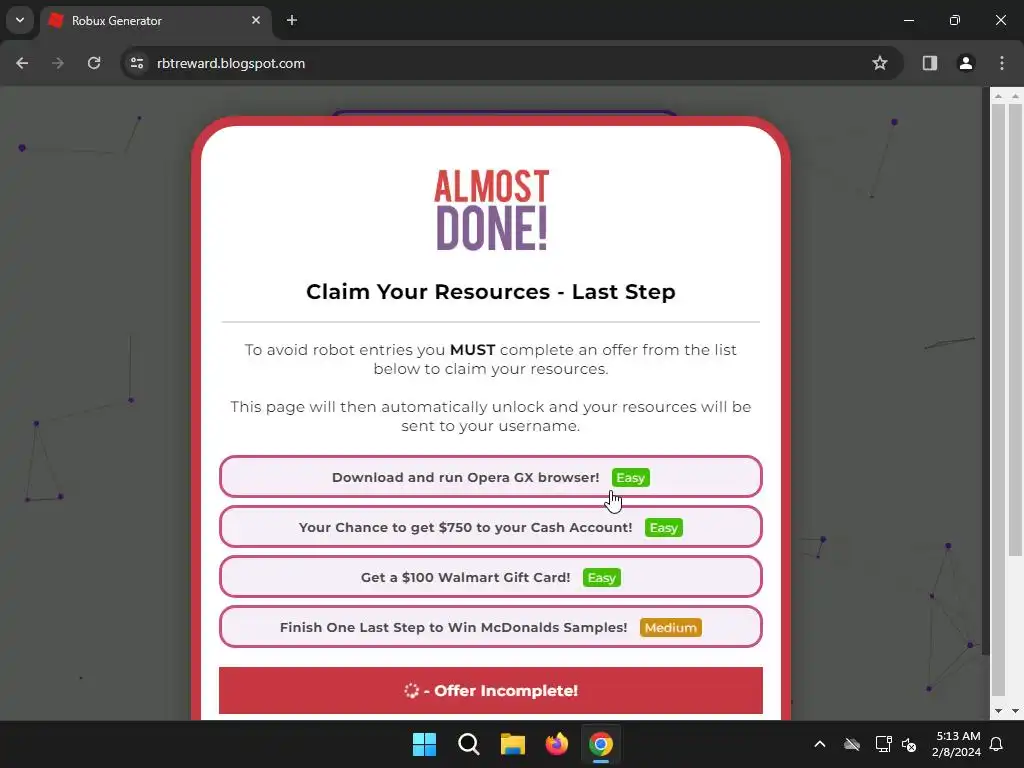1024x768 pixels.
Task: Restore down the Chrome window
Action: click(x=955, y=20)
